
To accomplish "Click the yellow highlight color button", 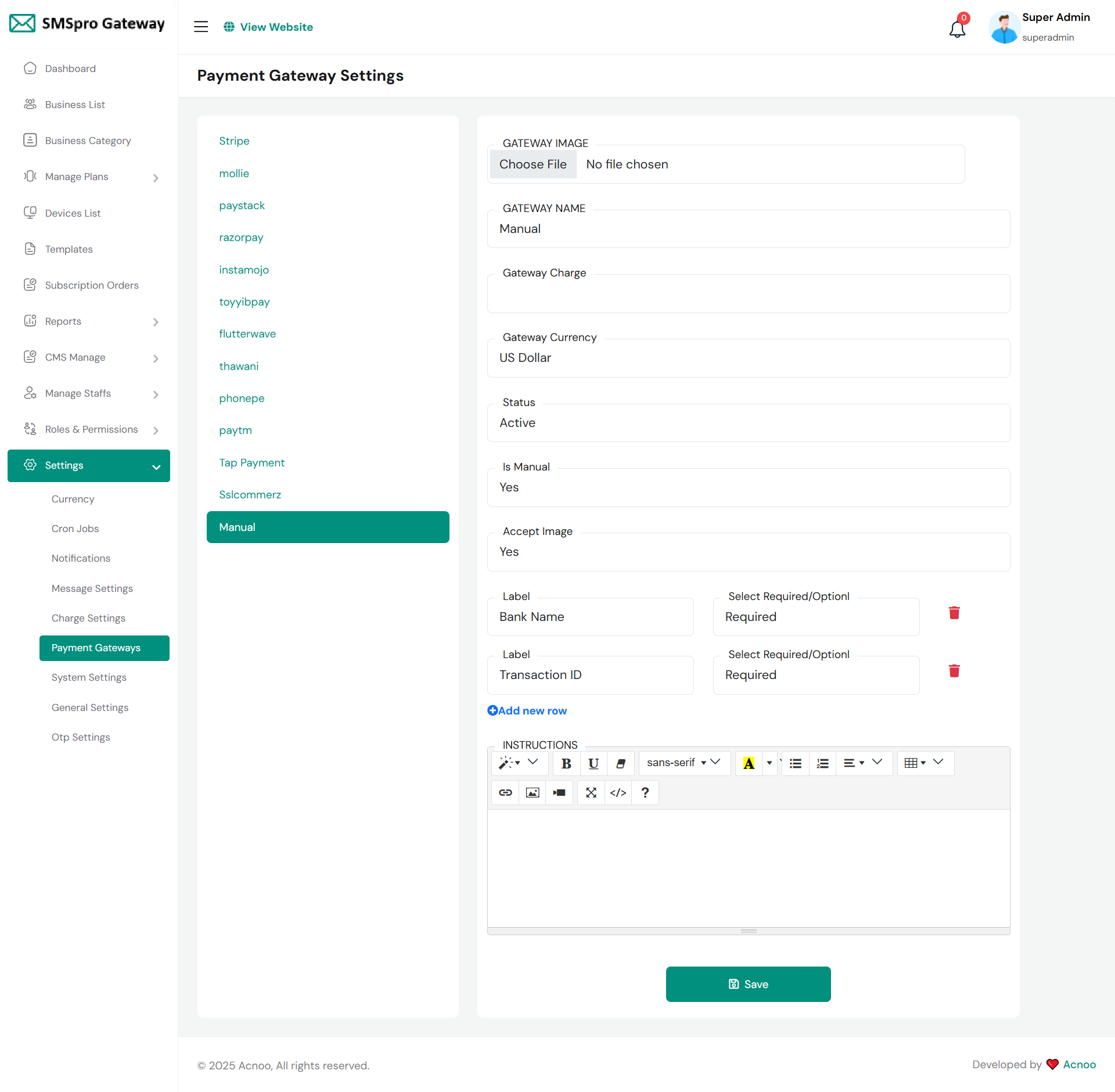I will pyautogui.click(x=749, y=763).
